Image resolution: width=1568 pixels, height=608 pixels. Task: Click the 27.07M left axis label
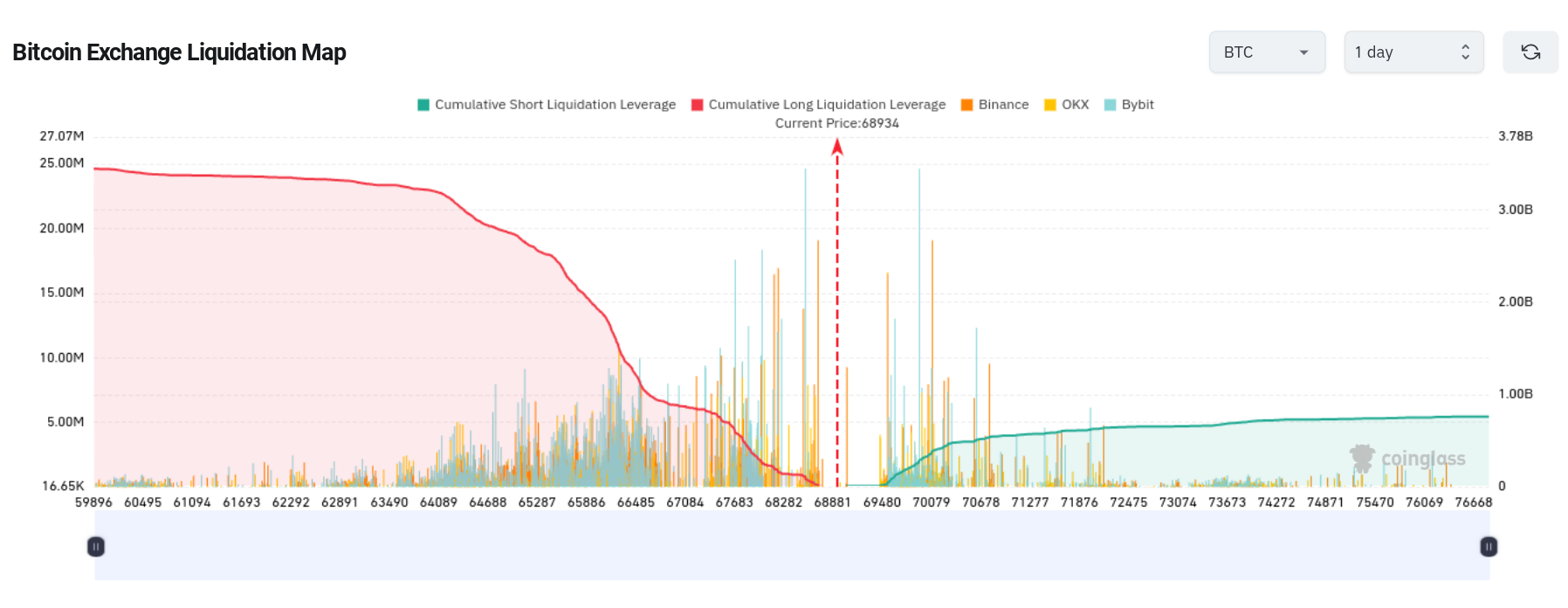[x=62, y=136]
